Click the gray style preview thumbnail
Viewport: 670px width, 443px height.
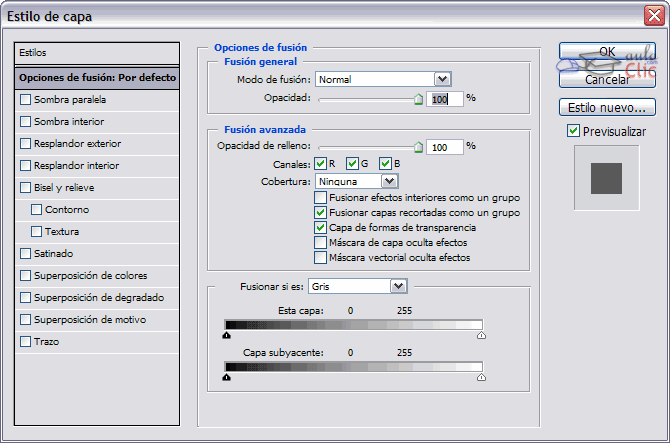[x=606, y=178]
